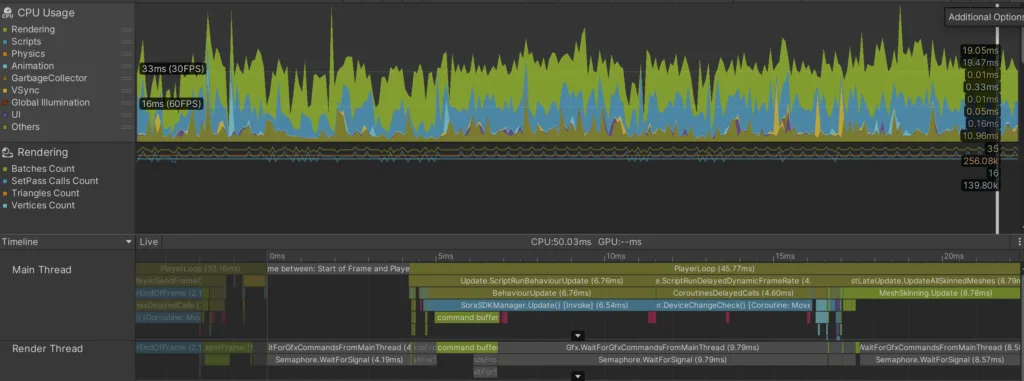This screenshot has height=381, width=1024.
Task: Click the CPU Usage module title
Action: (x=46, y=12)
